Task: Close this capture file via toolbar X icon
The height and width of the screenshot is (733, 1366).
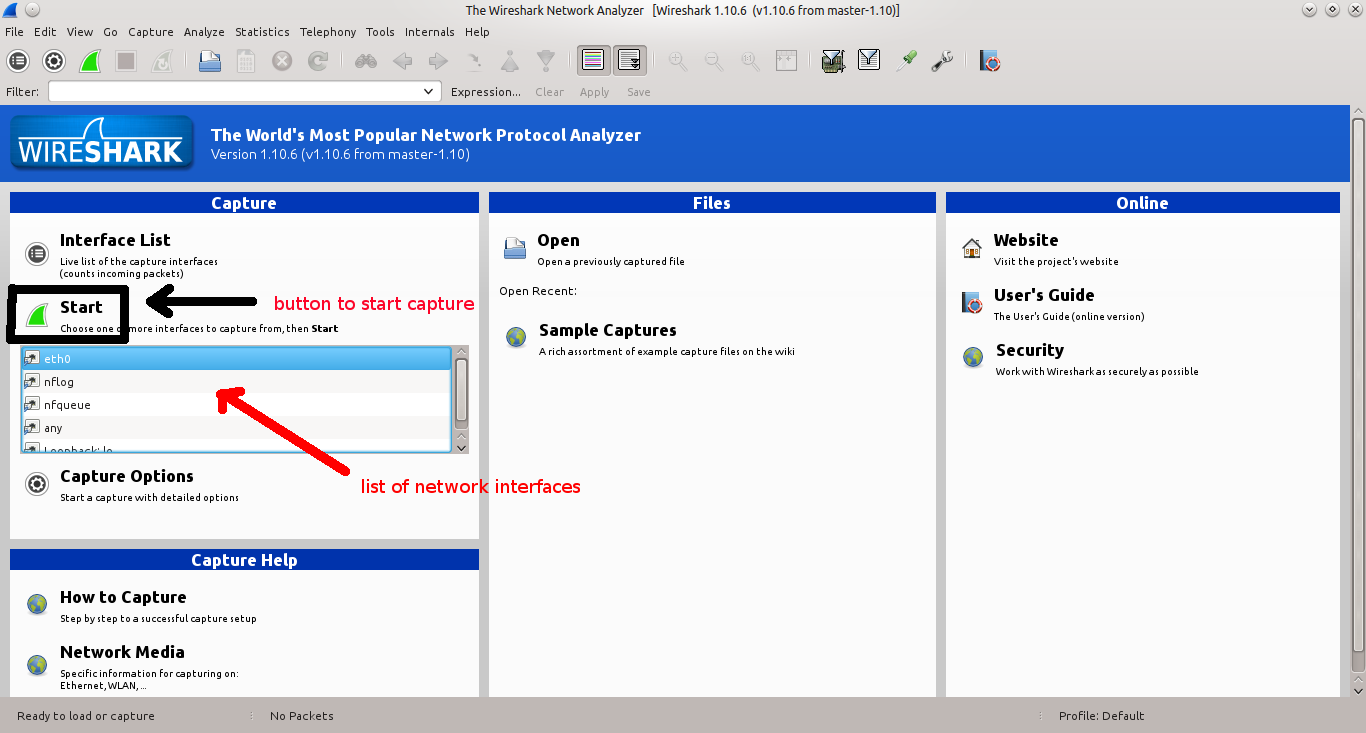Action: [282, 61]
